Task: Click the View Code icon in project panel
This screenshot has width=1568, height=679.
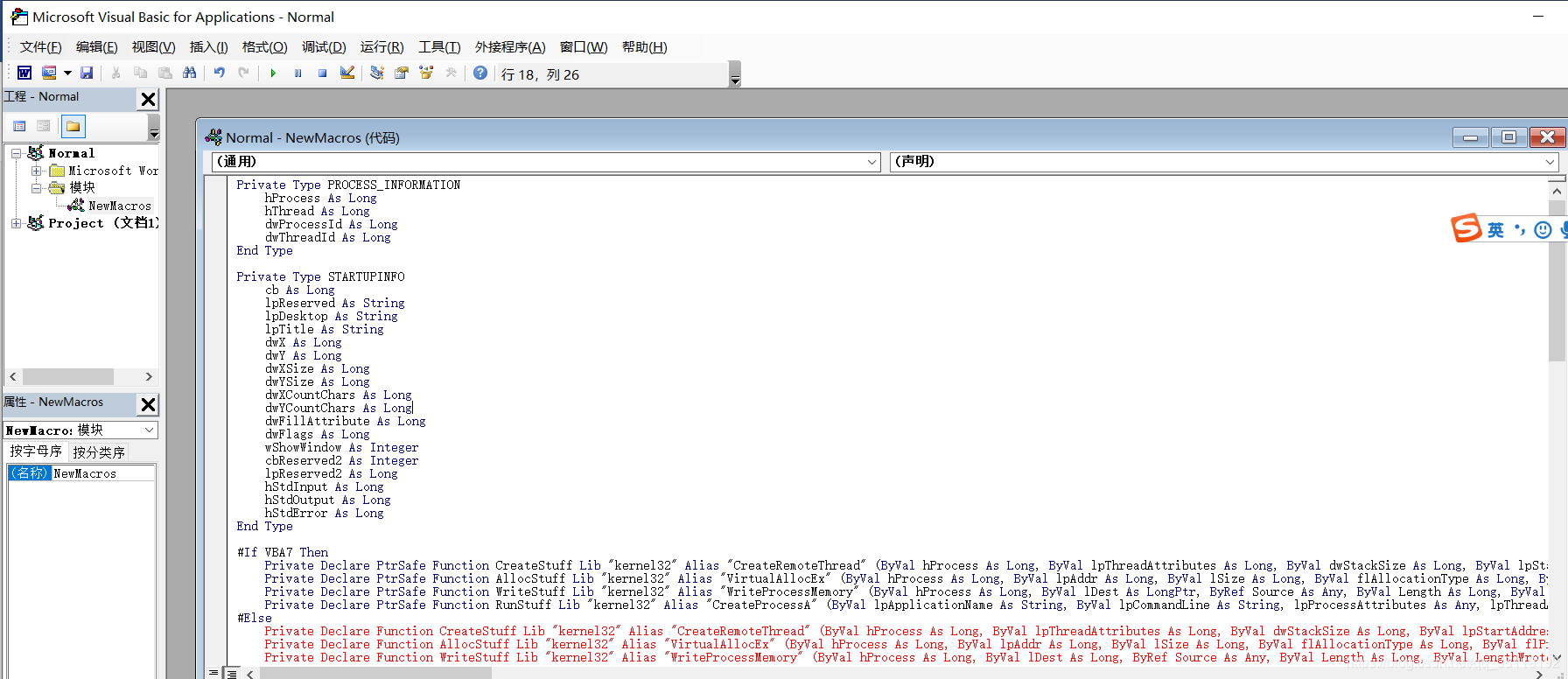Action: [x=19, y=126]
